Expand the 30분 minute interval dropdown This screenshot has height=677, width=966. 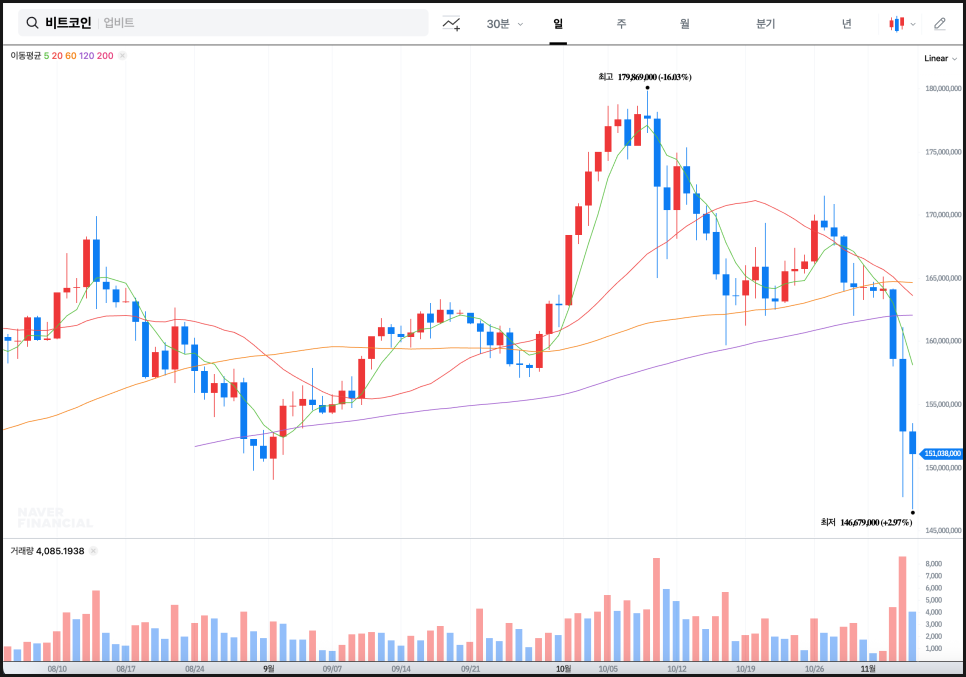505,23
